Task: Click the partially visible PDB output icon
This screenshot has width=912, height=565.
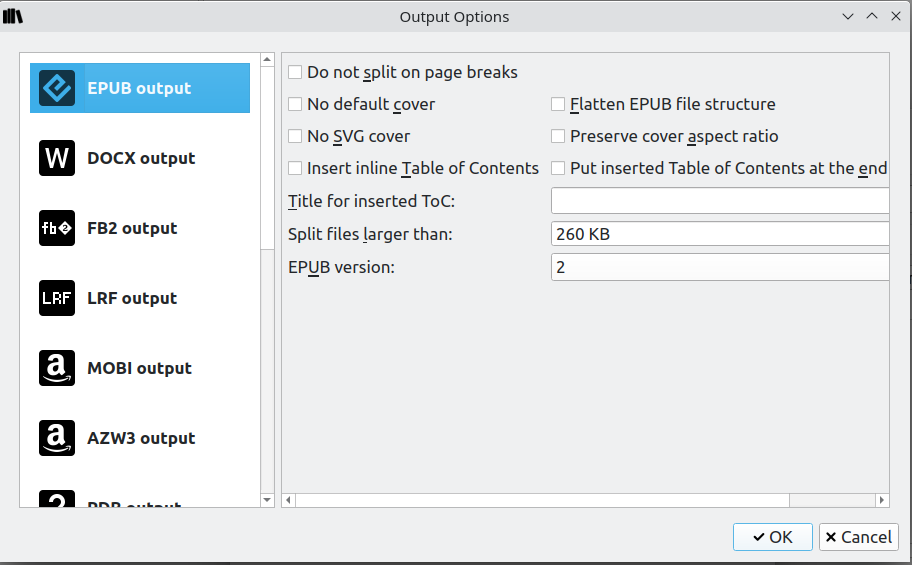Action: [57, 500]
